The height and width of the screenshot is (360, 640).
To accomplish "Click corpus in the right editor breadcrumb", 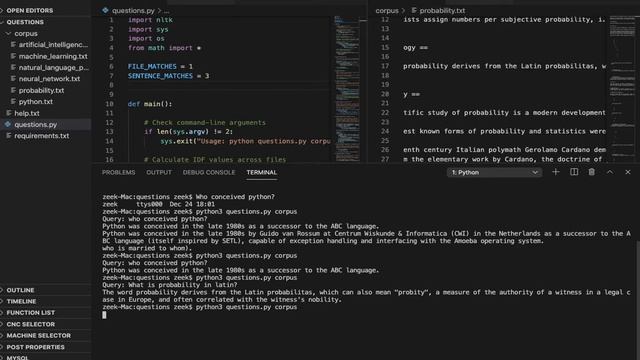I will (x=387, y=11).
